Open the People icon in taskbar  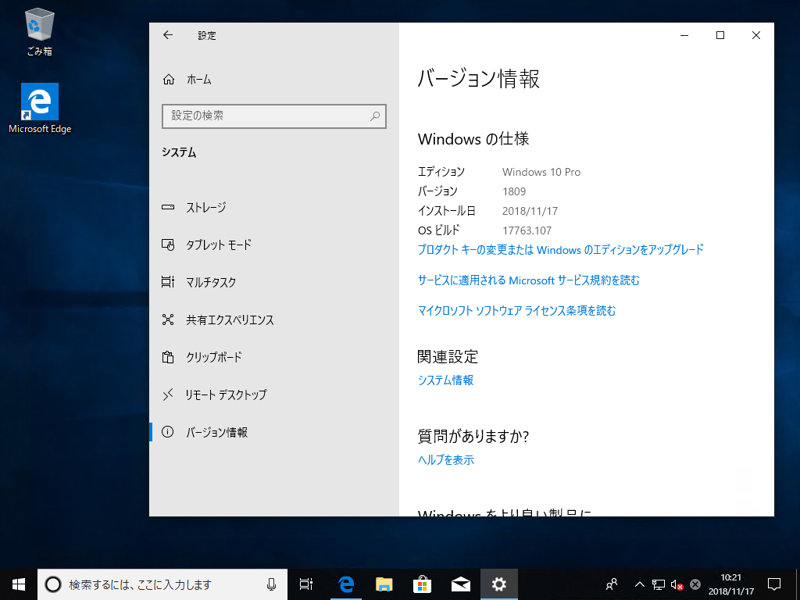pyautogui.click(x=611, y=584)
